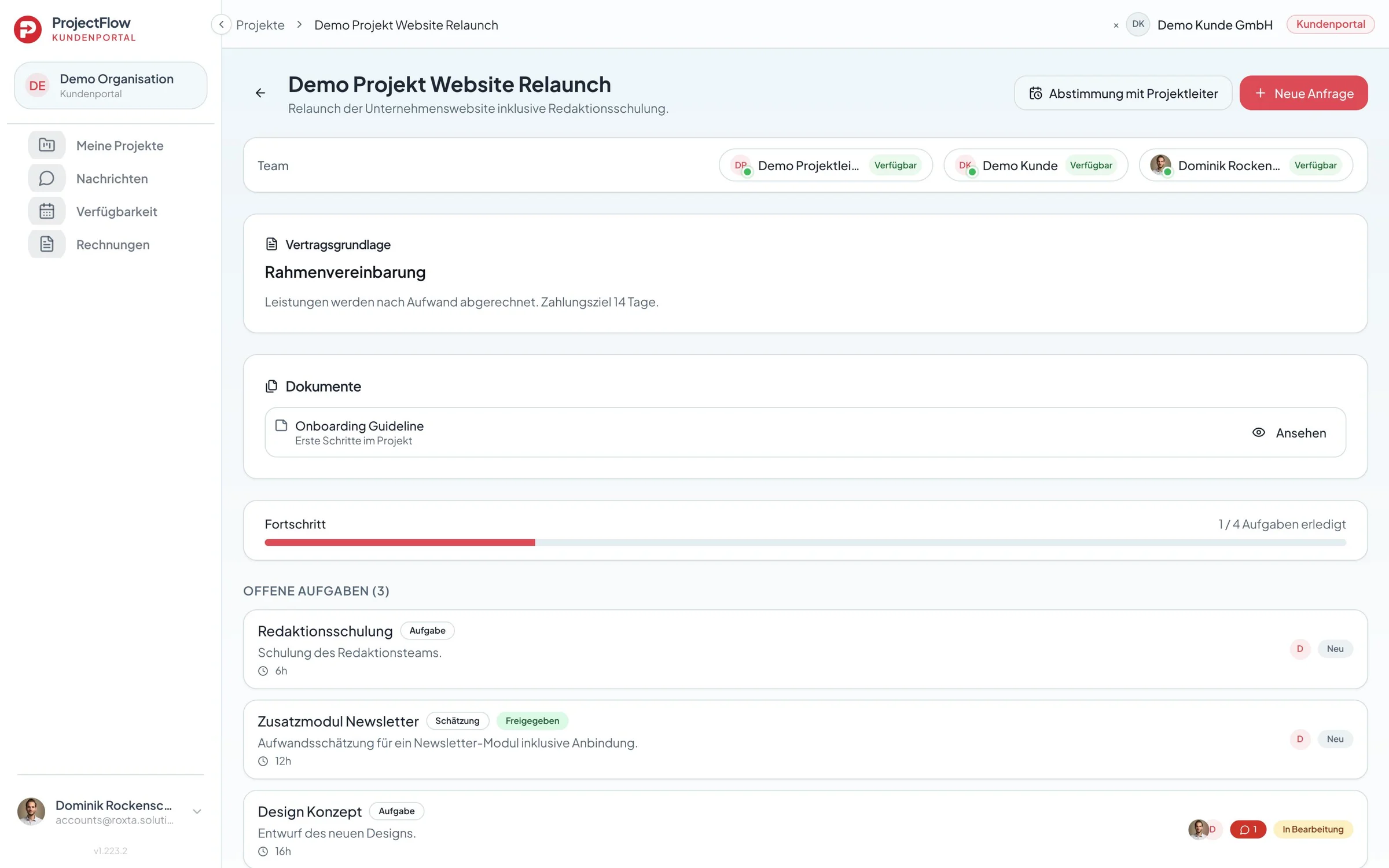This screenshot has height=868, width=1389.
Task: Expand the user account menu chevron
Action: (197, 811)
